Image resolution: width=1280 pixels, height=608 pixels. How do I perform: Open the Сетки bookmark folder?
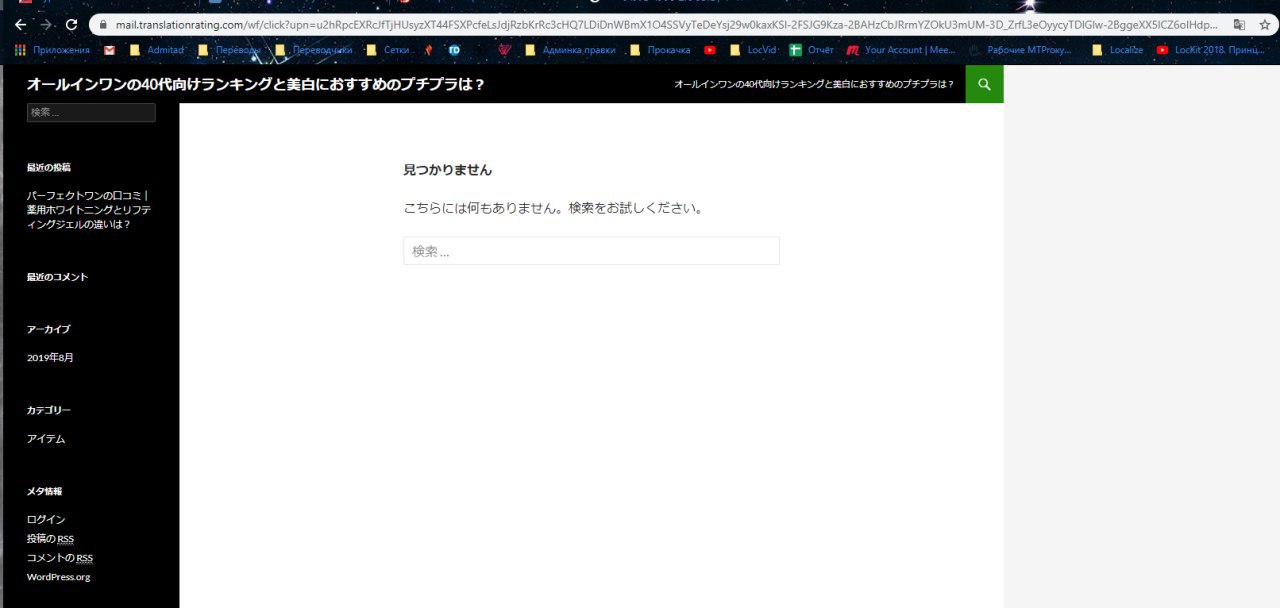pyautogui.click(x=388, y=49)
